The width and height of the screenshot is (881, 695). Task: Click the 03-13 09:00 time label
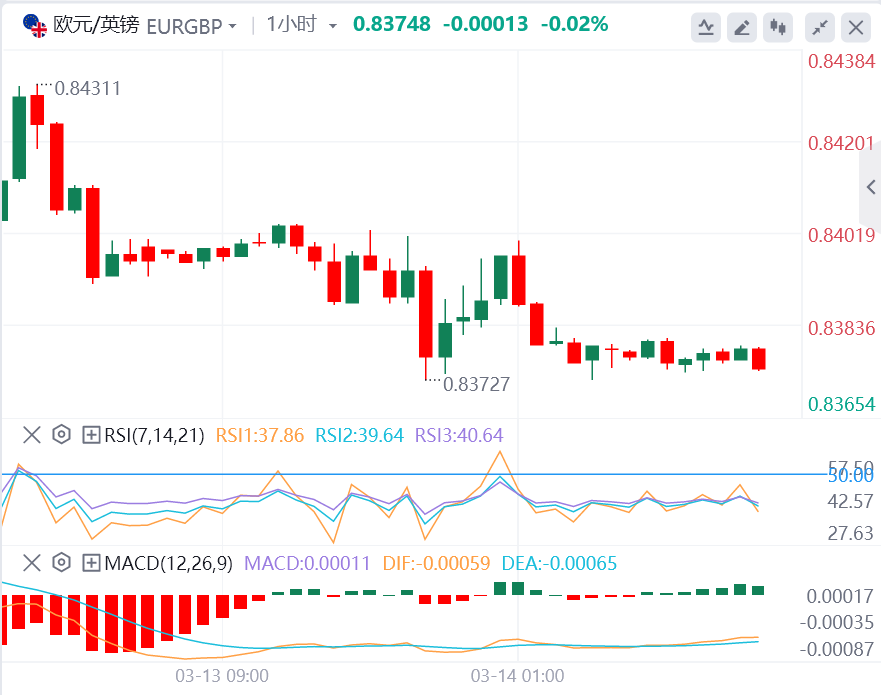tap(222, 675)
